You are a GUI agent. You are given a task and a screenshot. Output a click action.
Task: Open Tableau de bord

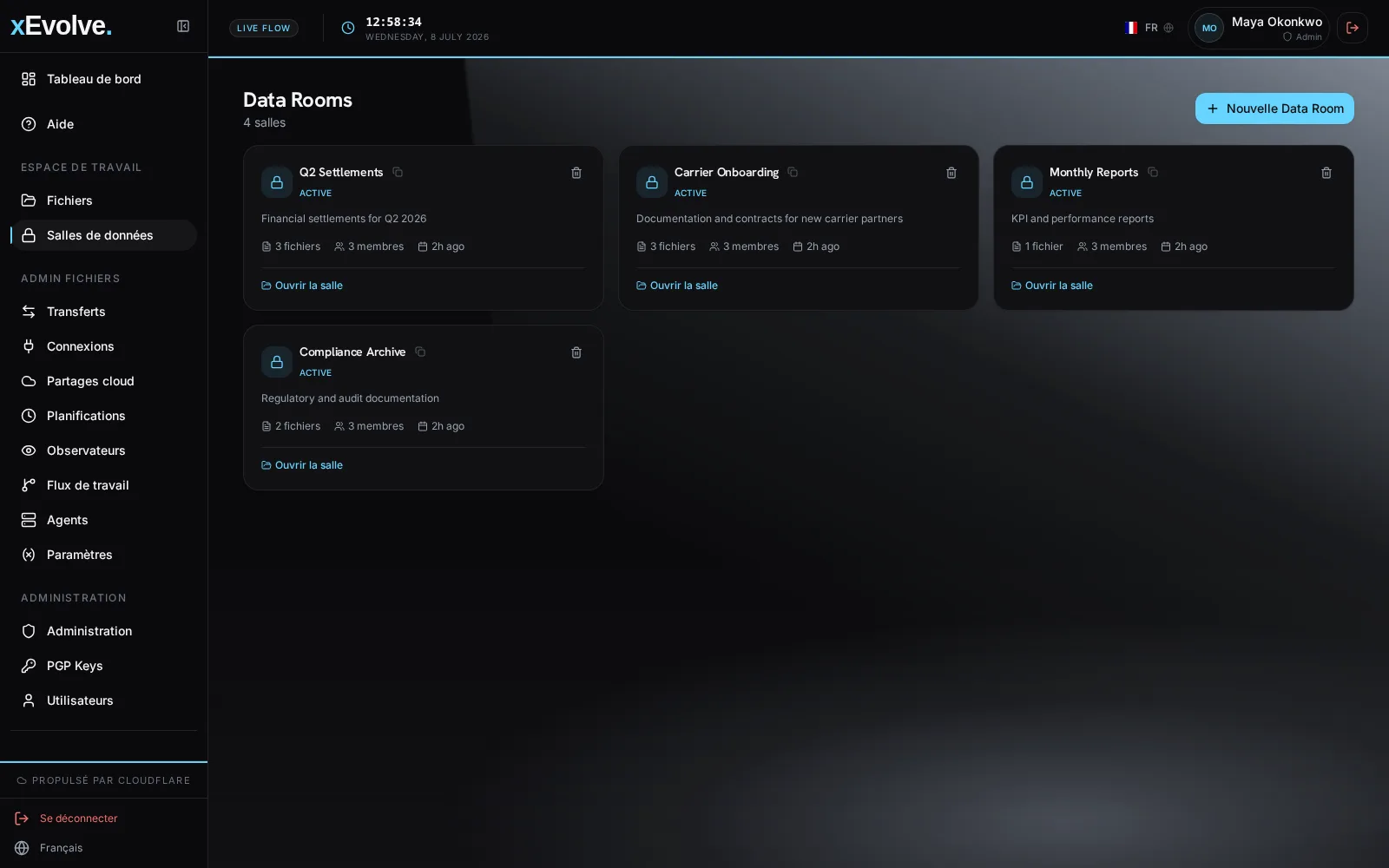pos(103,79)
